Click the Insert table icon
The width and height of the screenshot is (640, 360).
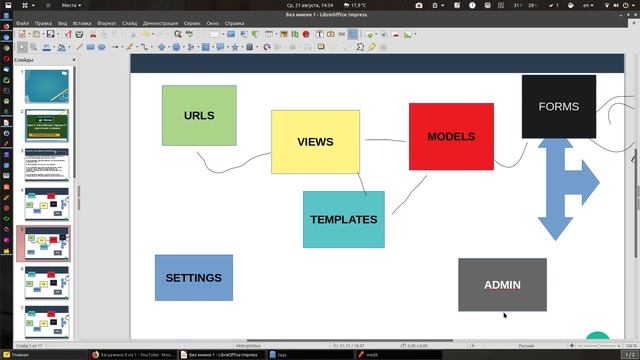[269, 35]
